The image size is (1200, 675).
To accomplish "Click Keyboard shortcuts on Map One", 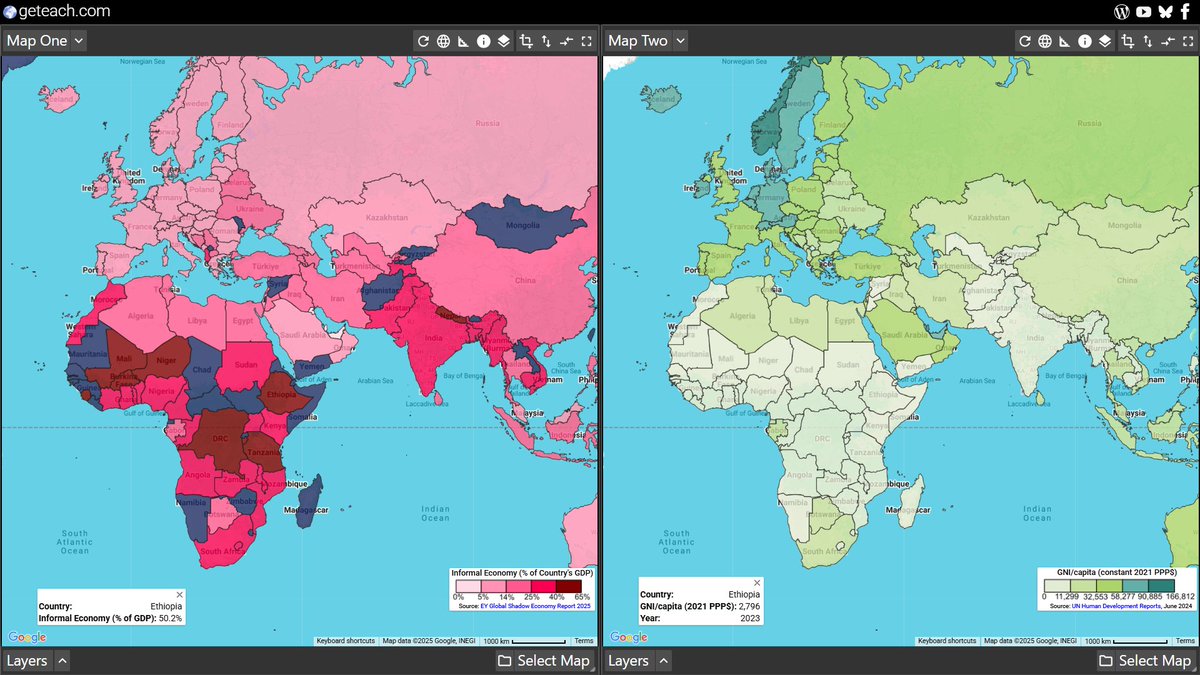I will click(345, 641).
